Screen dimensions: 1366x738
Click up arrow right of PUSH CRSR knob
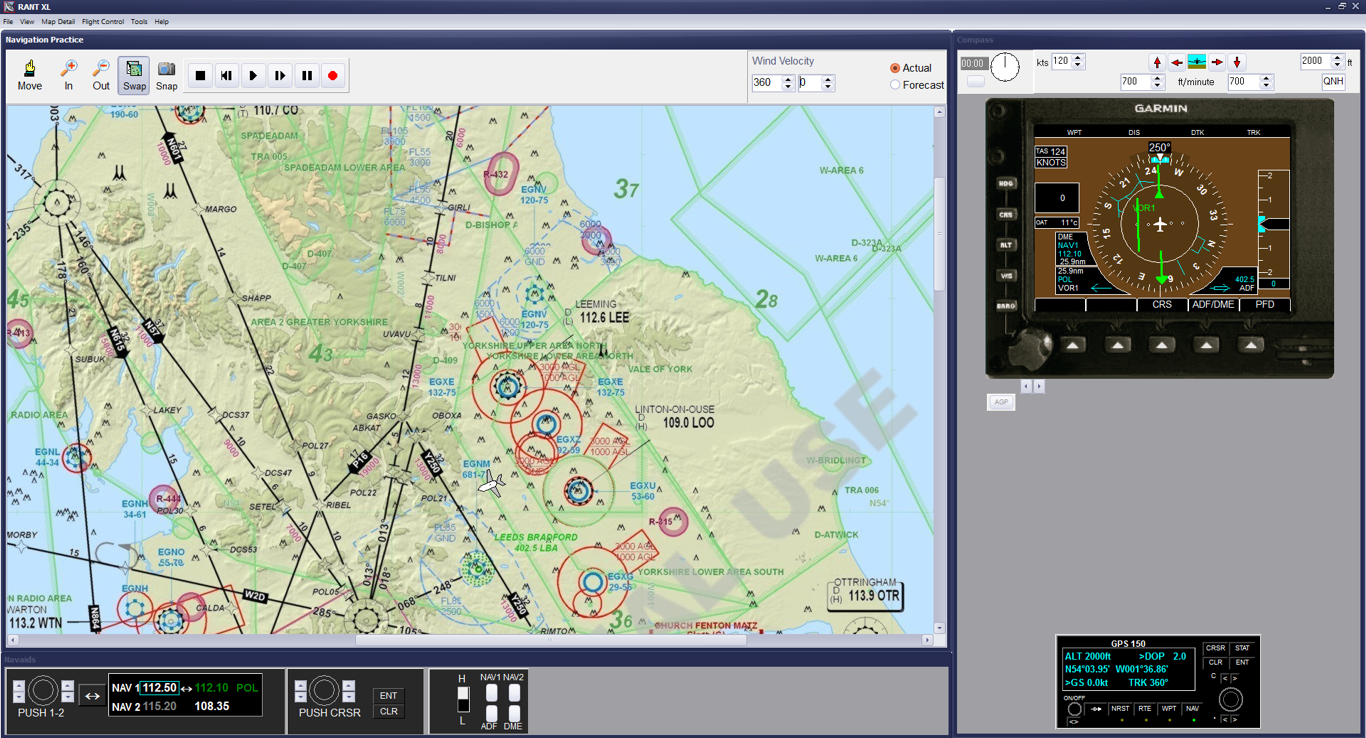(348, 685)
